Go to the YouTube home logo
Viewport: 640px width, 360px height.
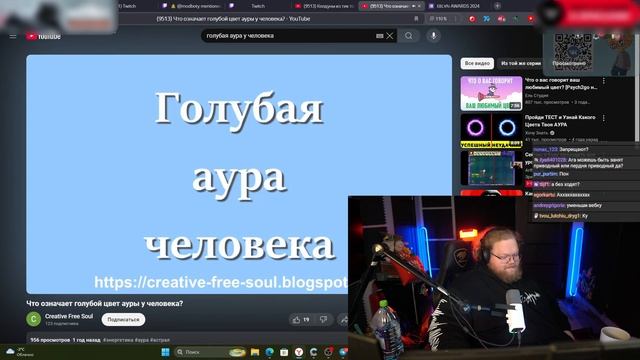coord(43,36)
